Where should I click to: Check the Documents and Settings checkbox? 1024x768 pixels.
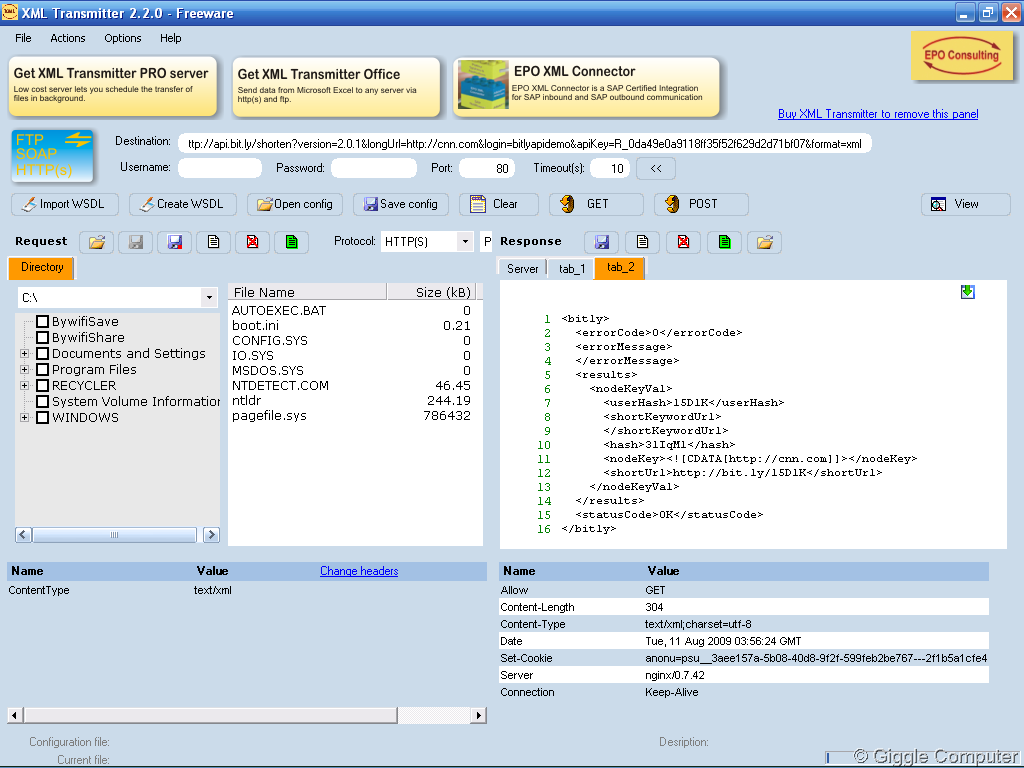coord(42,353)
